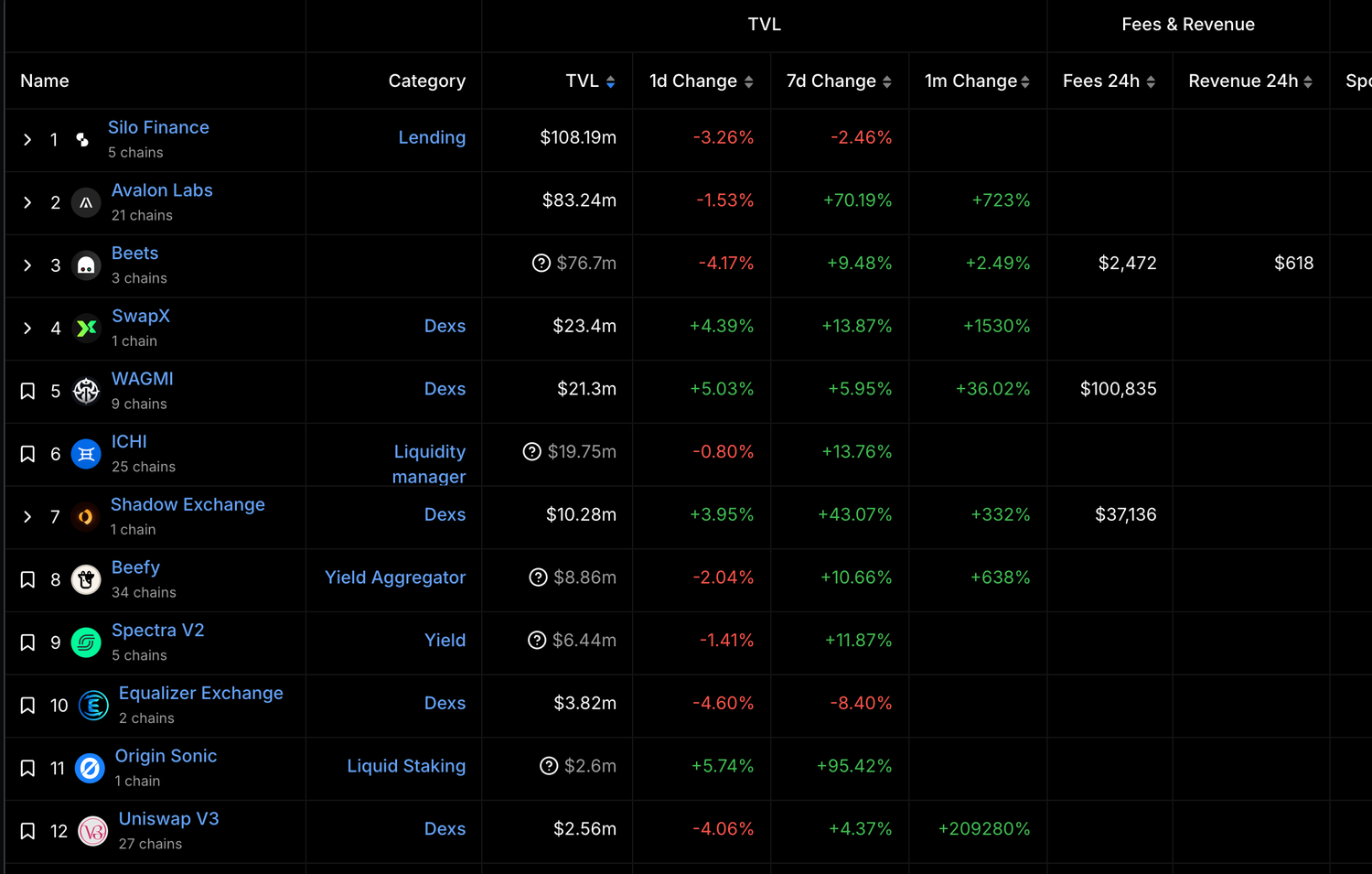Click the Silo Finance protocol logo
This screenshot has height=874, width=1372.
tap(83, 140)
